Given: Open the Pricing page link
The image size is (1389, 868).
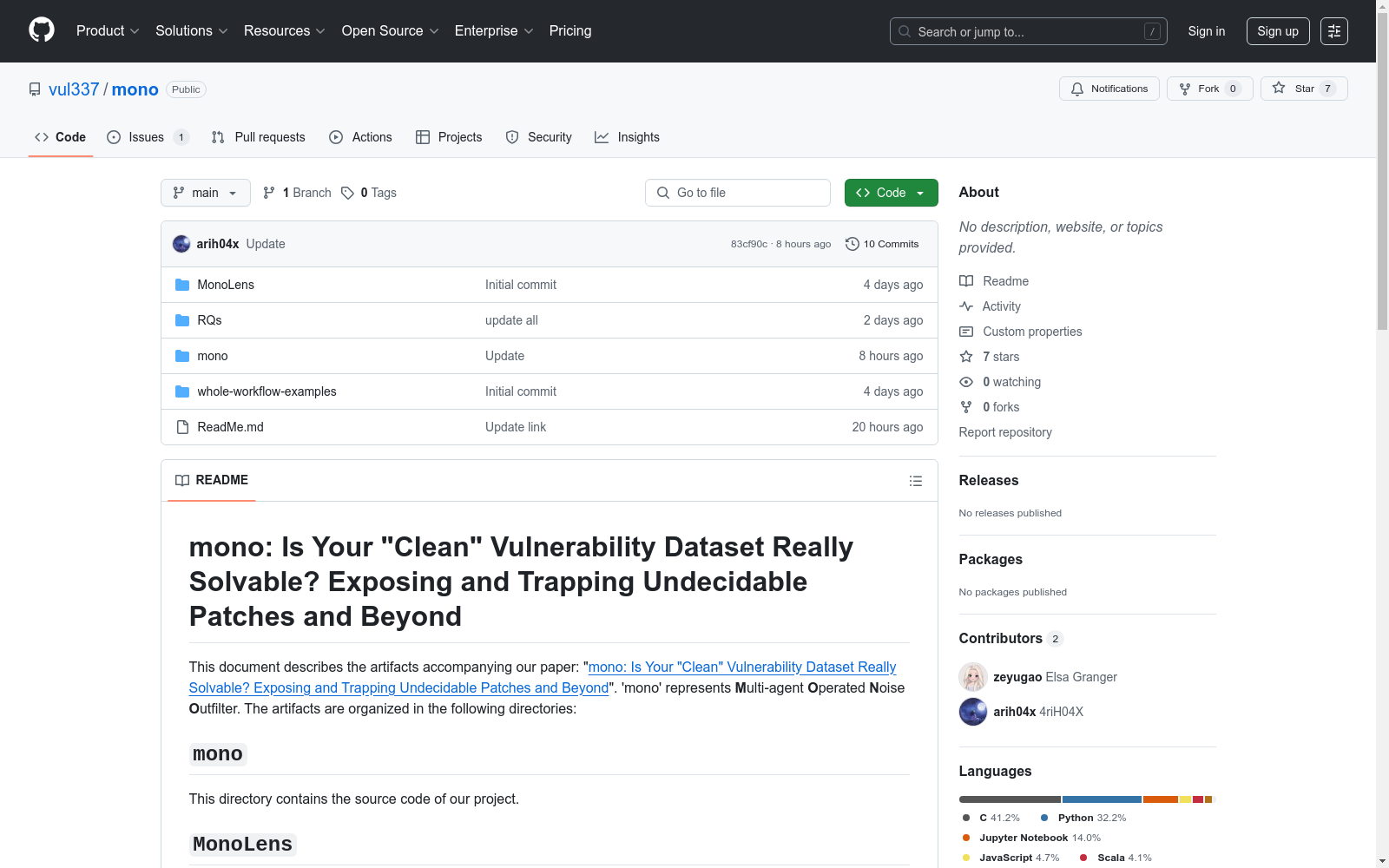Looking at the screenshot, I should pos(570,31).
